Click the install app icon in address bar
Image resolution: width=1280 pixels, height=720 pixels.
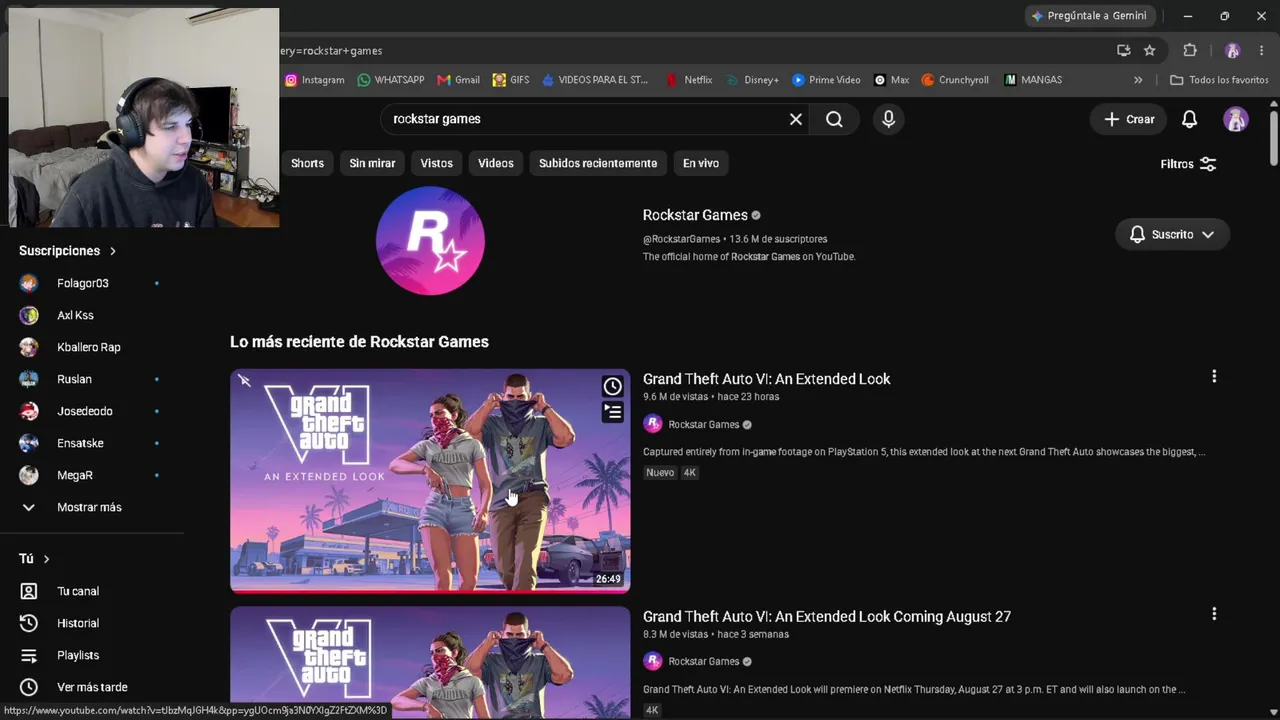click(1124, 50)
